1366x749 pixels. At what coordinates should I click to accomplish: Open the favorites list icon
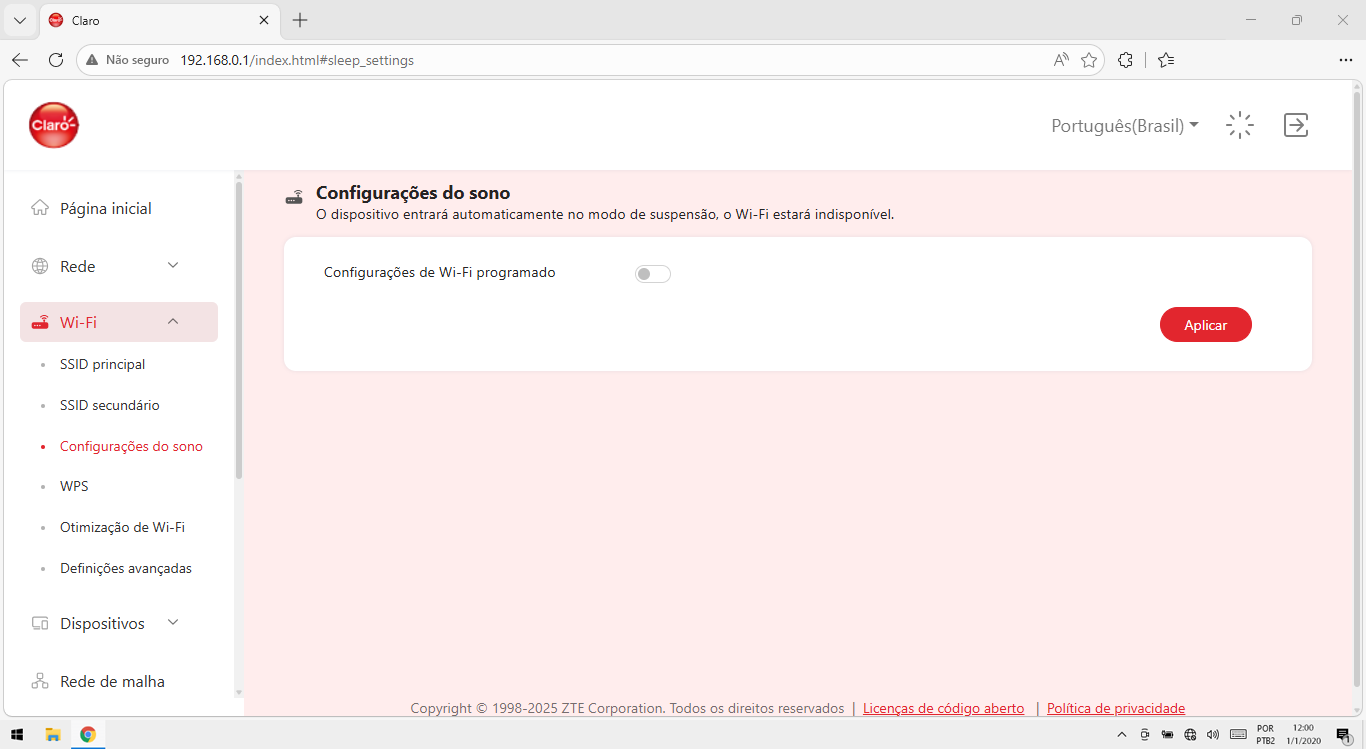point(1166,60)
